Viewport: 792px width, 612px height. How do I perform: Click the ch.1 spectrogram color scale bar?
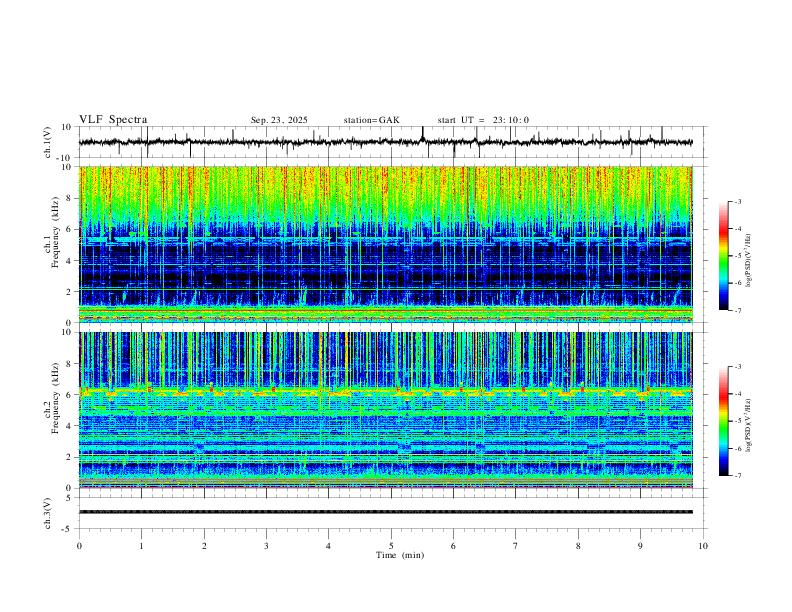pos(723,256)
